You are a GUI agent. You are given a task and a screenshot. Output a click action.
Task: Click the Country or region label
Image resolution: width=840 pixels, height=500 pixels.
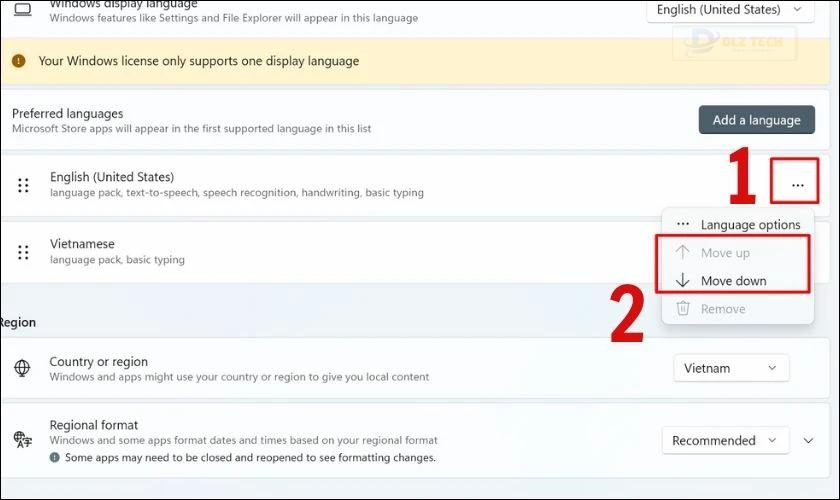(99, 362)
